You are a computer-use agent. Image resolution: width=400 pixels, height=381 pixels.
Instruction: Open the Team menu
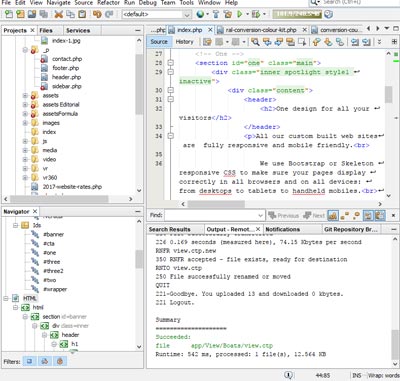tap(168, 3)
